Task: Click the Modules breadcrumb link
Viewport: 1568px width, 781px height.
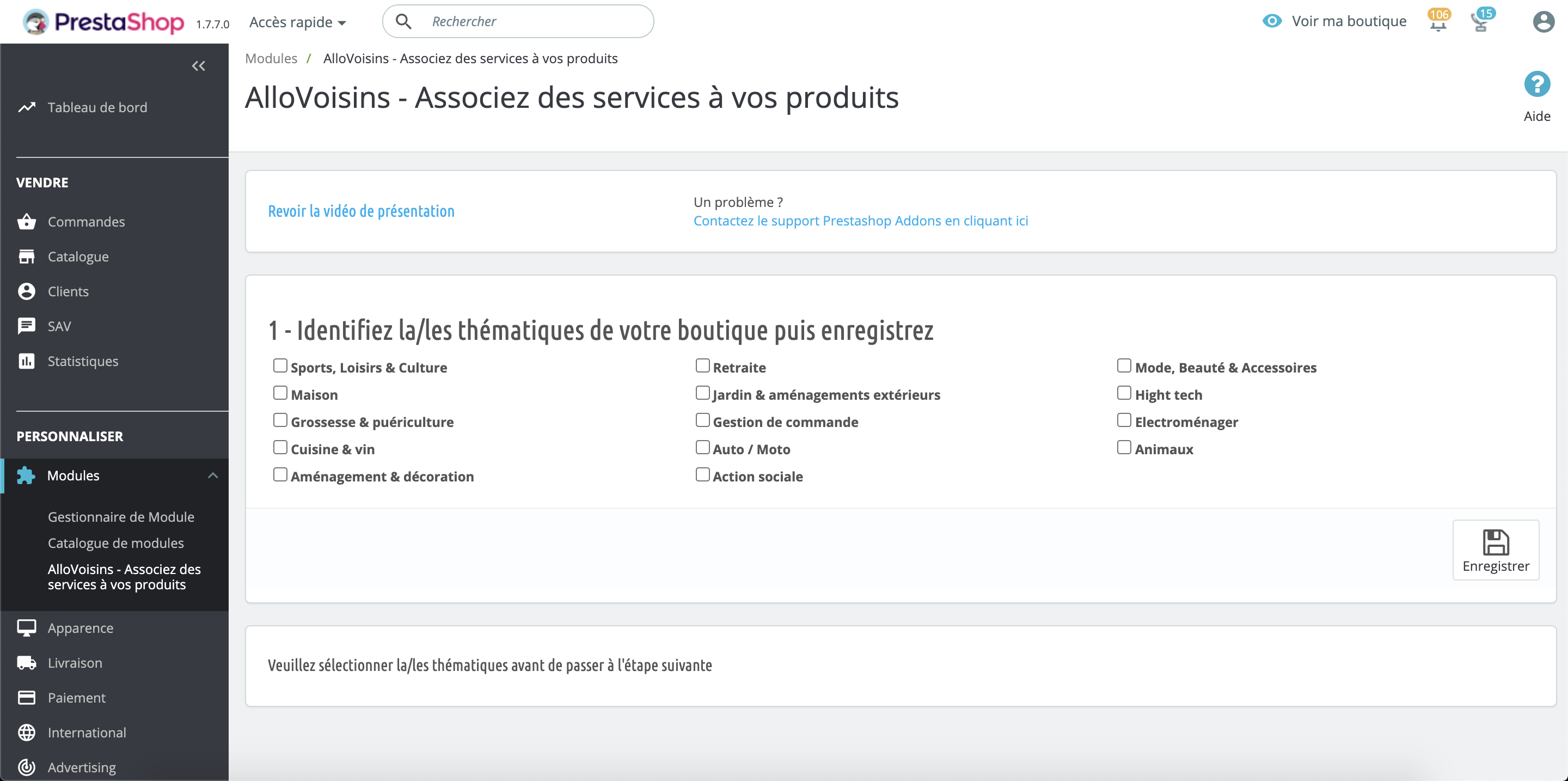Action: [271, 58]
